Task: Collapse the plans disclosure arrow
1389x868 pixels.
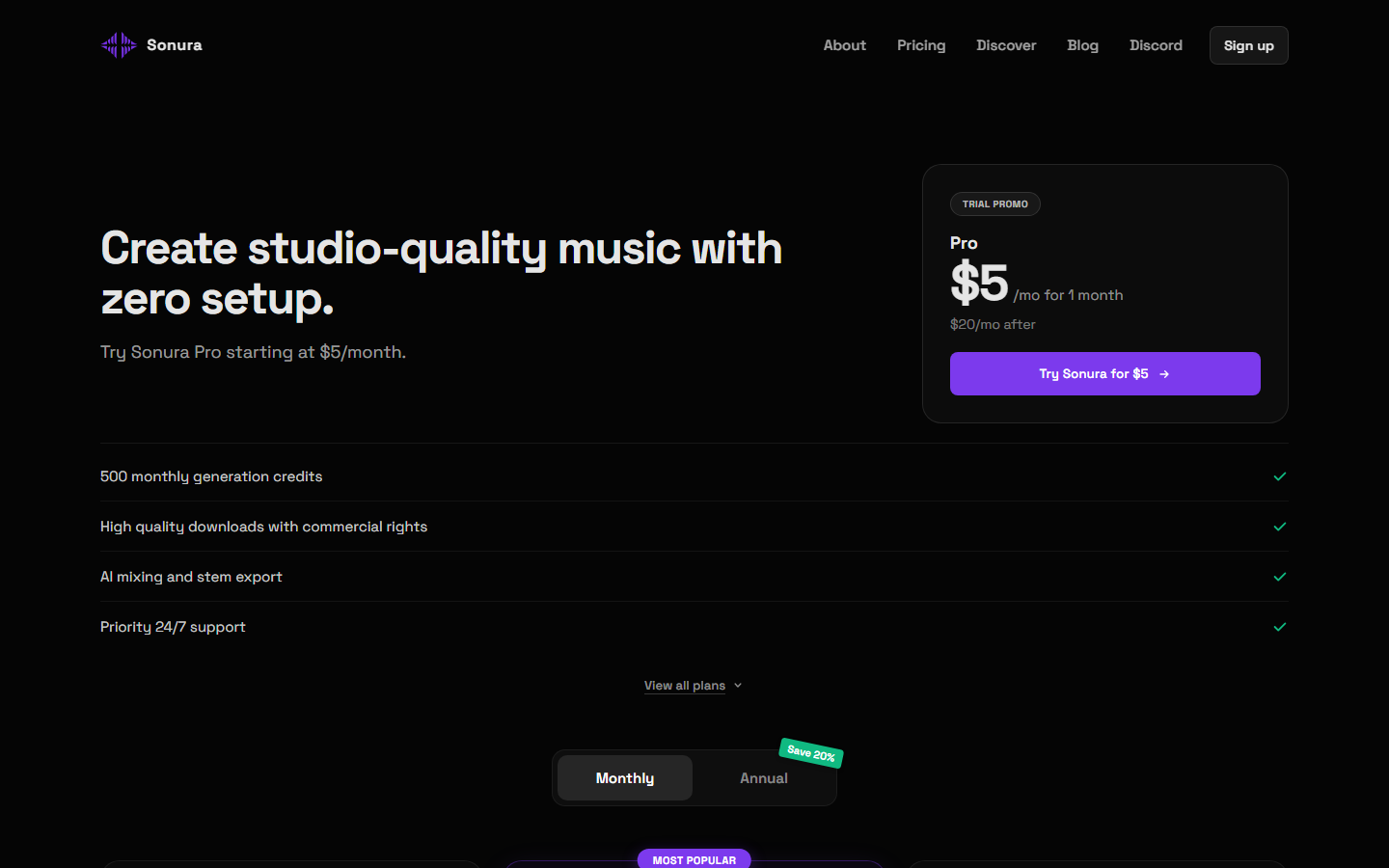Action: 738,685
